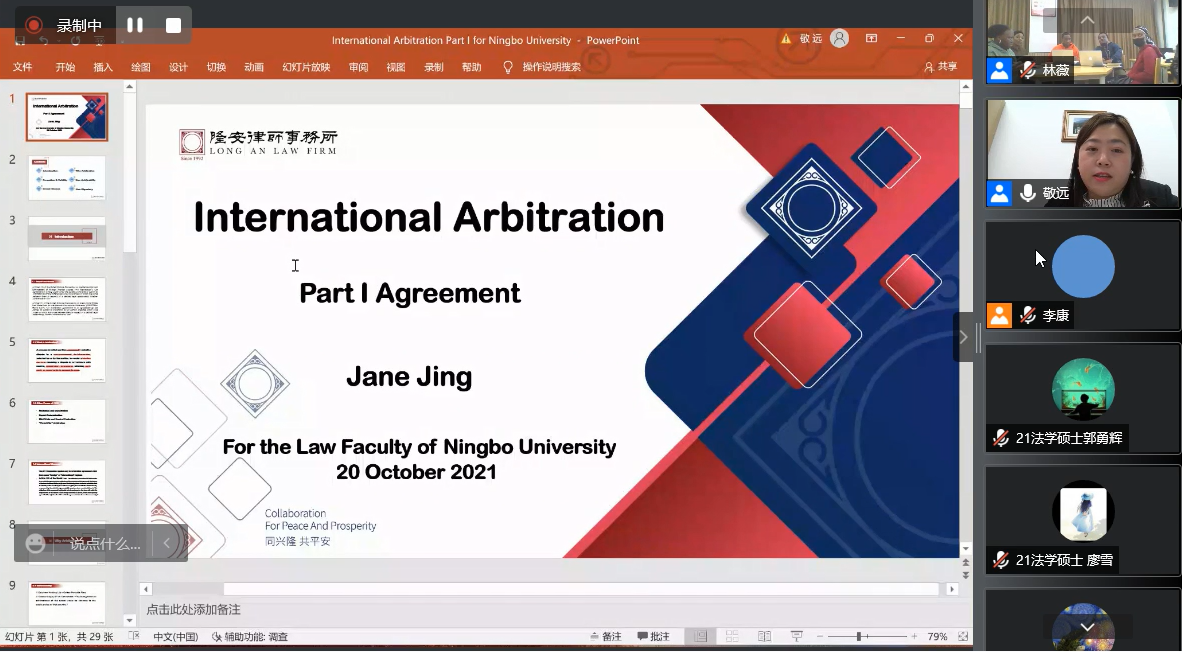Click the zoom slider handle

click(x=858, y=636)
